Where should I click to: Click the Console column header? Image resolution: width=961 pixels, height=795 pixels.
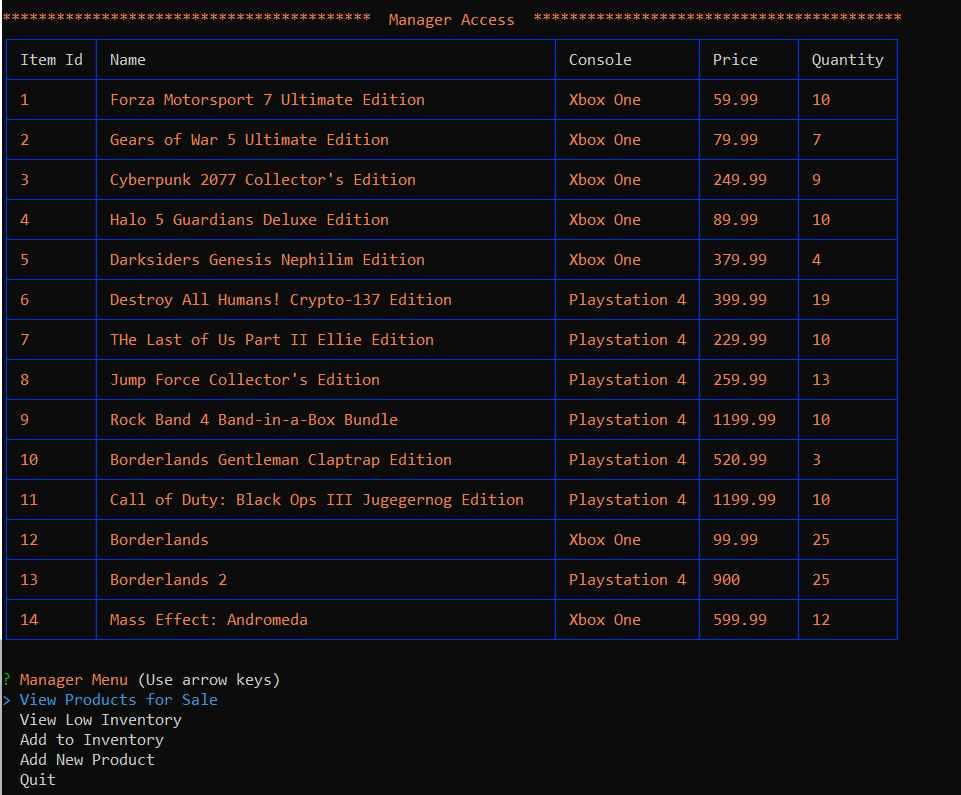click(600, 59)
